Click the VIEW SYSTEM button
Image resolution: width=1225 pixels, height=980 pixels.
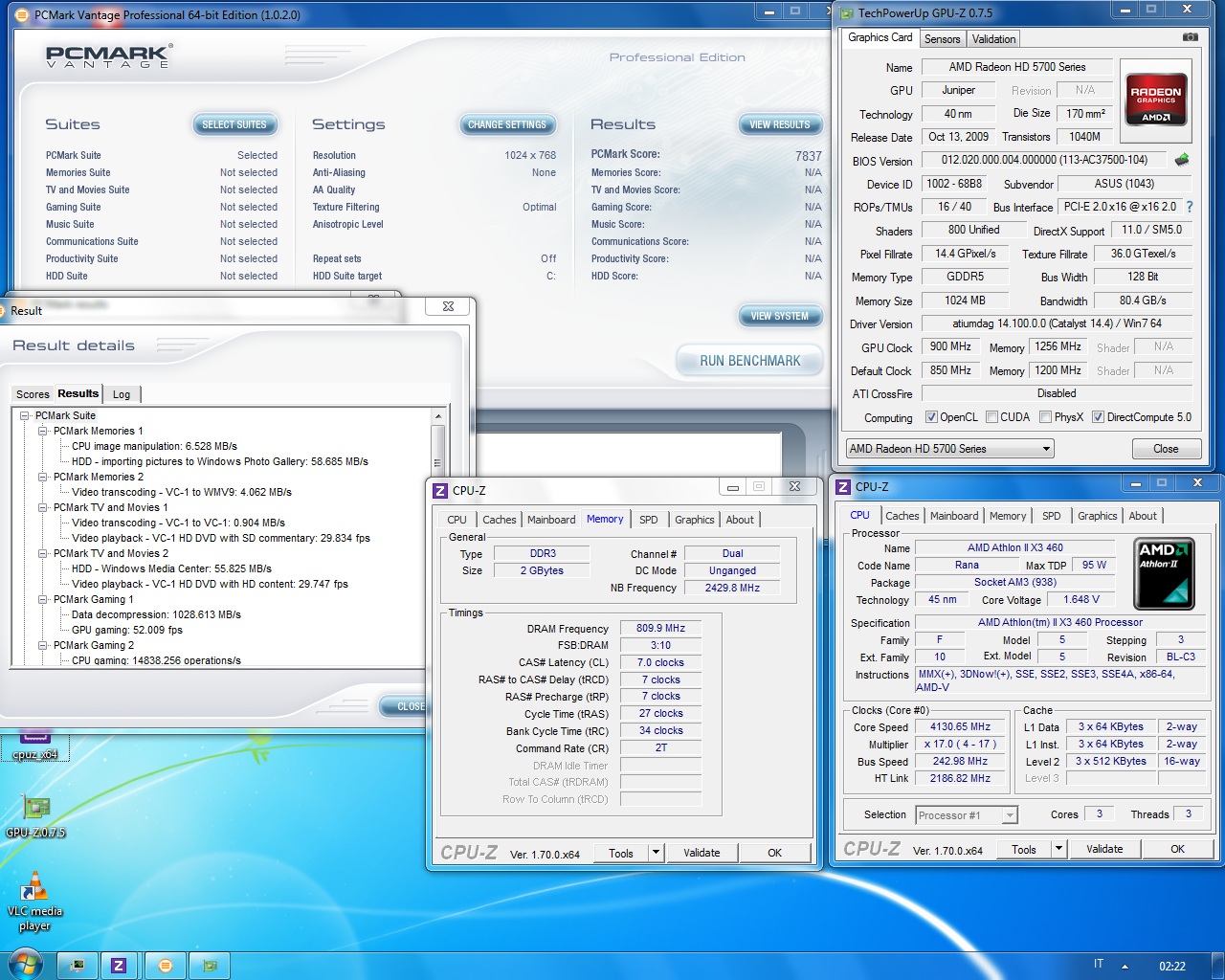[x=780, y=316]
